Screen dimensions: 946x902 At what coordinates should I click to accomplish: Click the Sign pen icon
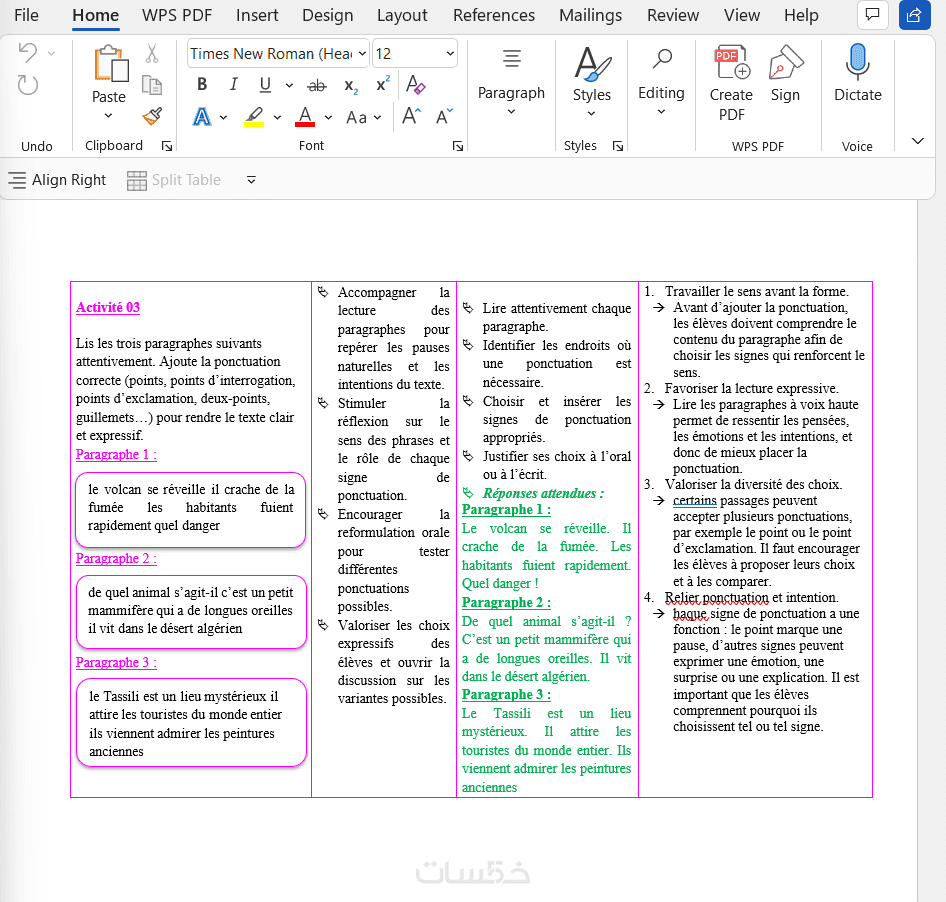click(x=786, y=62)
